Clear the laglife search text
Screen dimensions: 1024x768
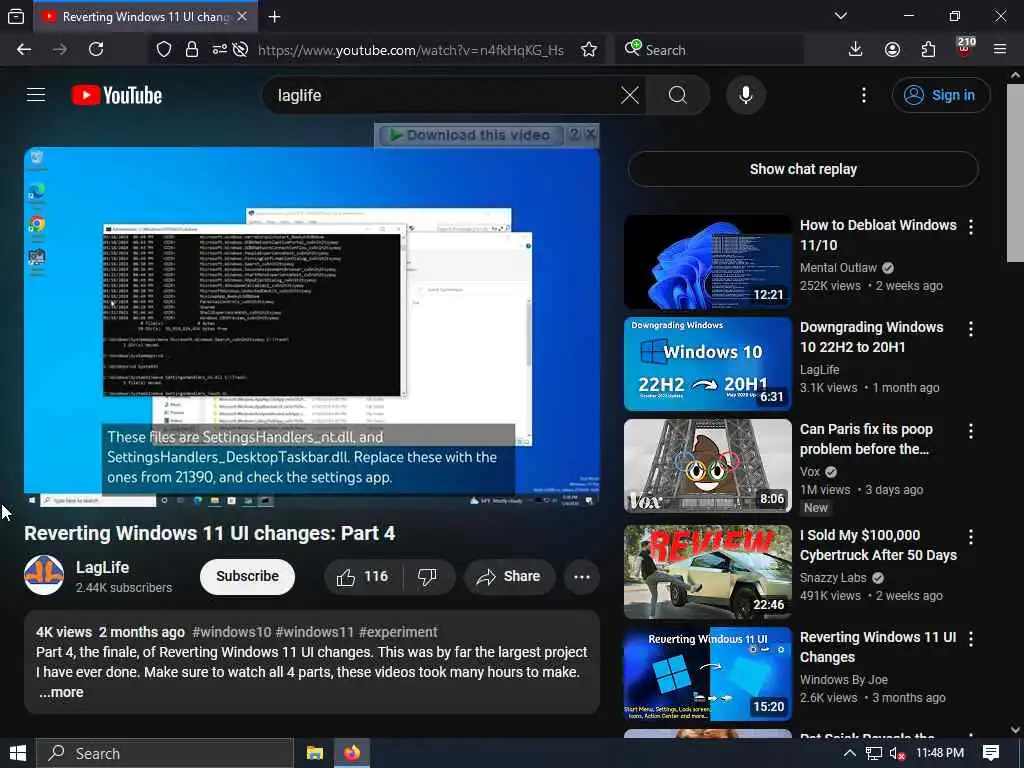(x=630, y=95)
